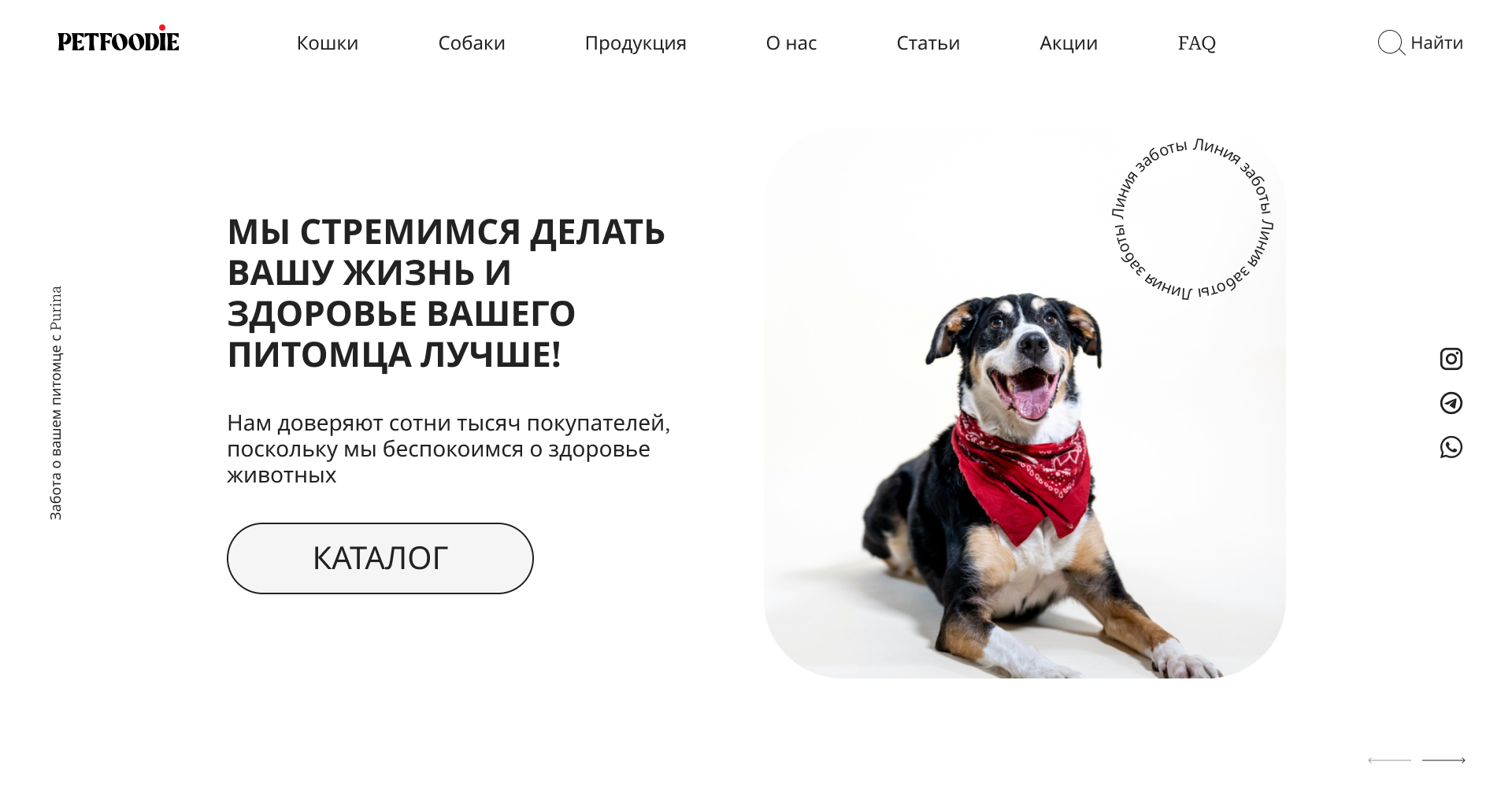Open the FAQ link
1512x806 pixels.
pyautogui.click(x=1197, y=43)
